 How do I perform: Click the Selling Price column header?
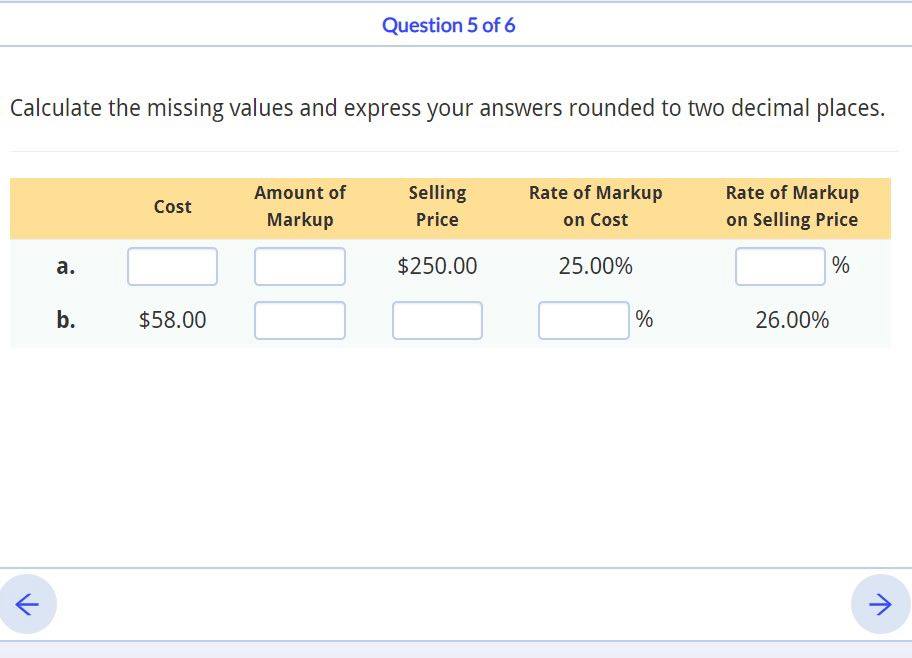pyautogui.click(x=437, y=206)
